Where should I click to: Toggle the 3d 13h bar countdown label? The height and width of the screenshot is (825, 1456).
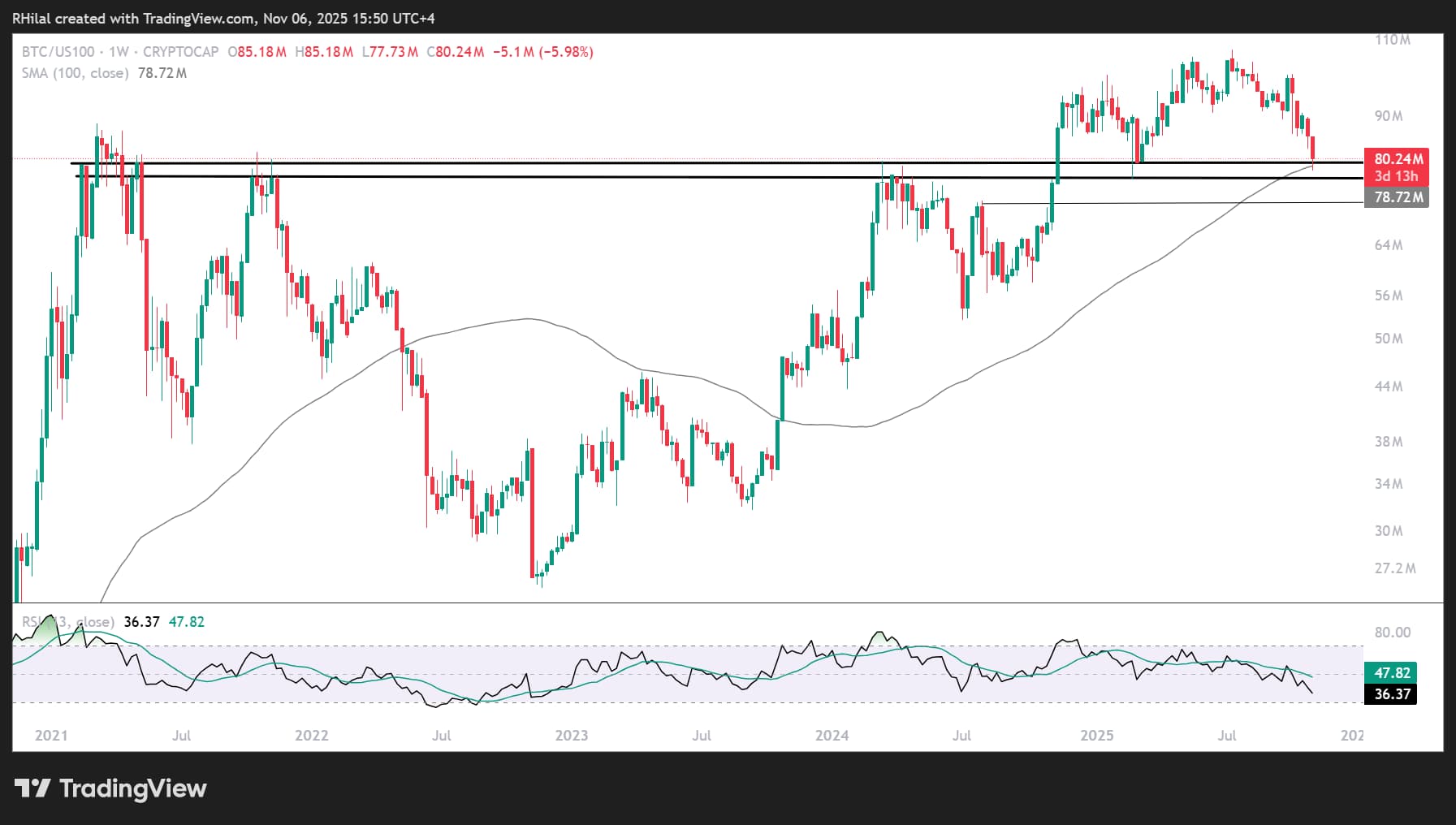point(1398,175)
